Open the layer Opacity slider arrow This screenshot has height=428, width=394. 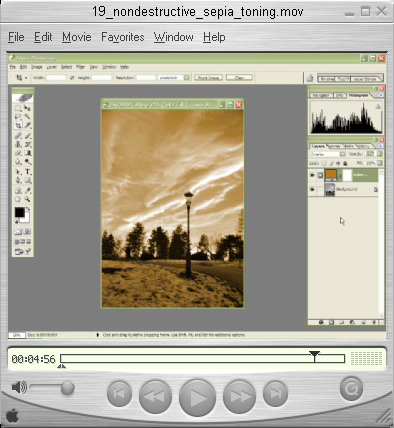[379, 154]
